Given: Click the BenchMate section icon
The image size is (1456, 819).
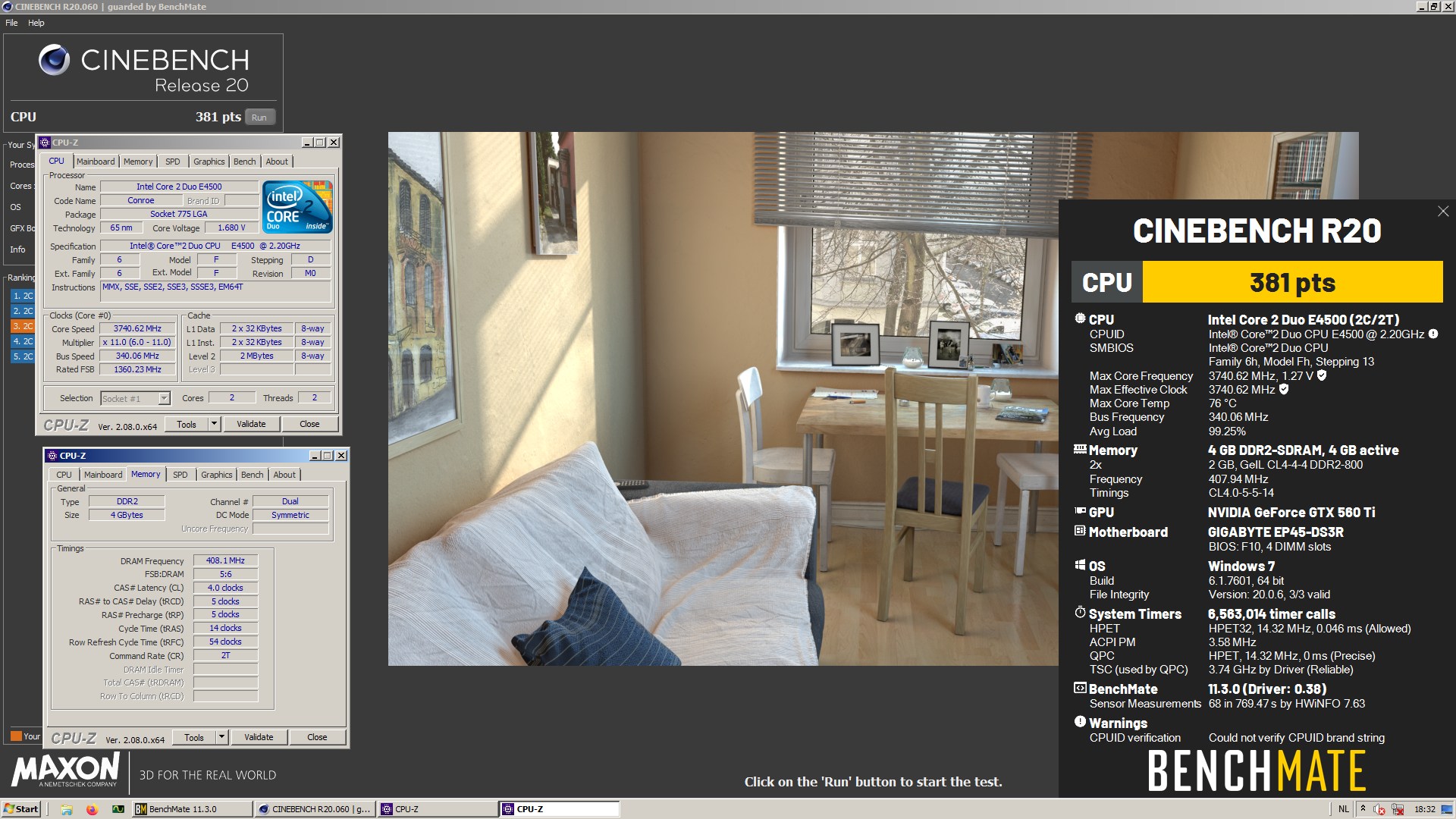Looking at the screenshot, I should 1080,689.
